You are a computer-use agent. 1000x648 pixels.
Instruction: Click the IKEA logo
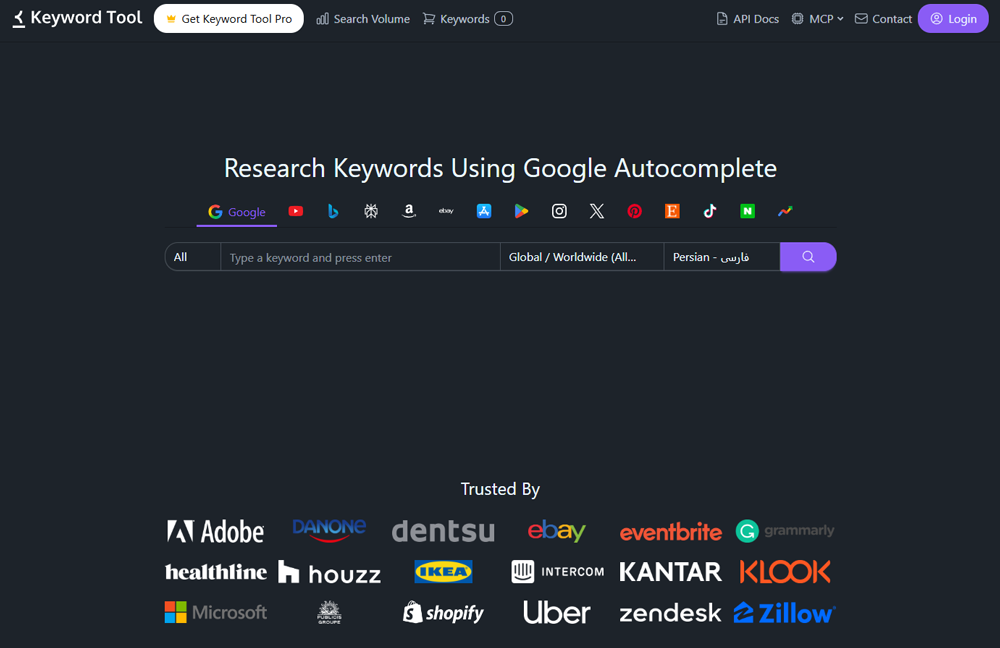[443, 571]
